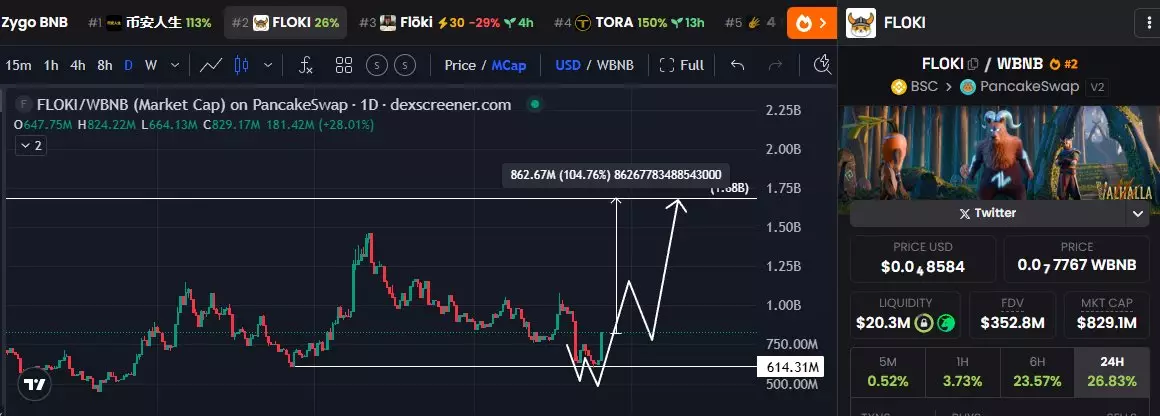Expand the social links chevron

point(1138,213)
